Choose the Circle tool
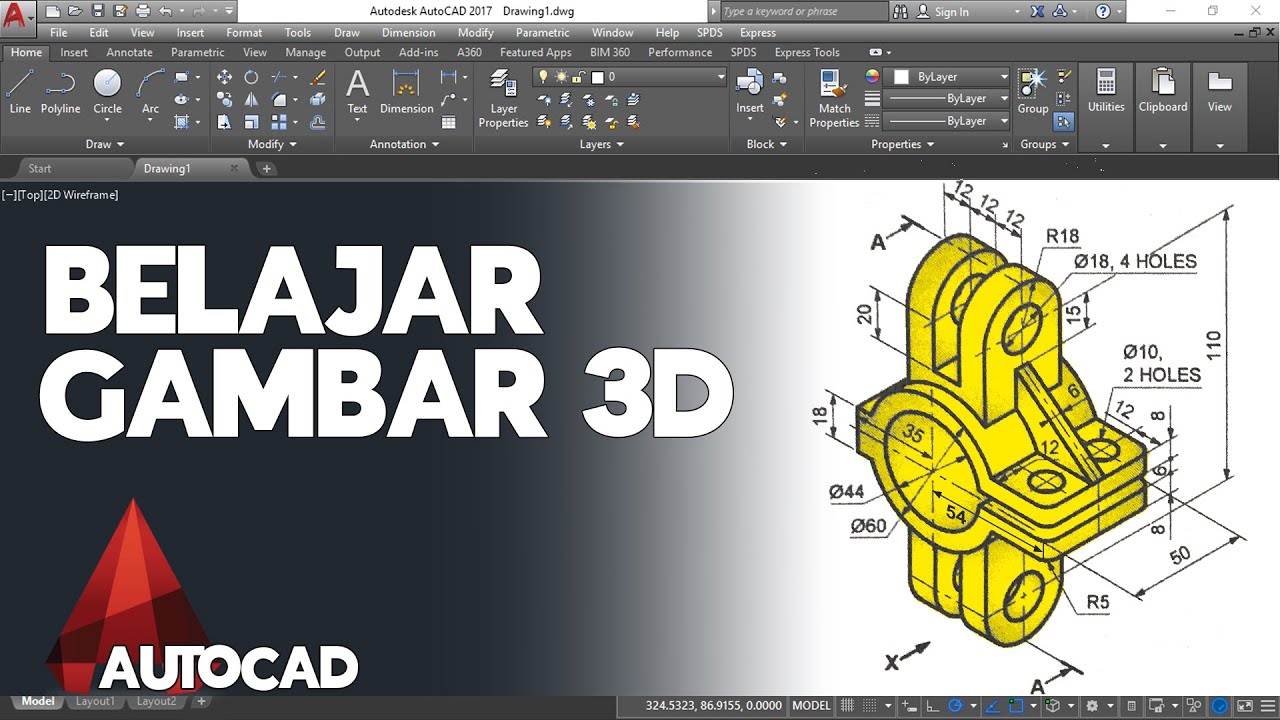This screenshot has width=1280, height=720. (x=107, y=92)
